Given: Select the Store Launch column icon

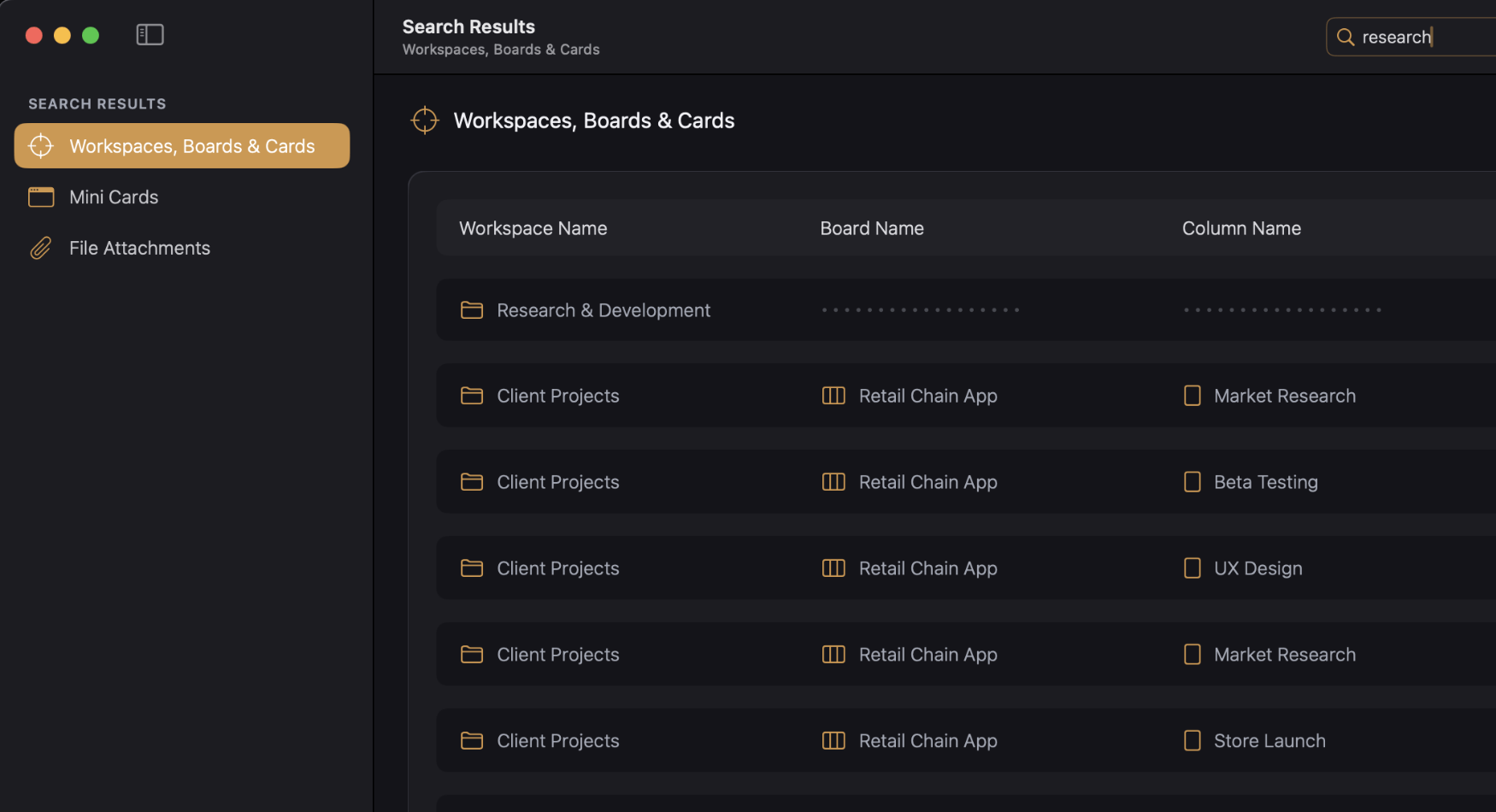Looking at the screenshot, I should tap(1192, 740).
